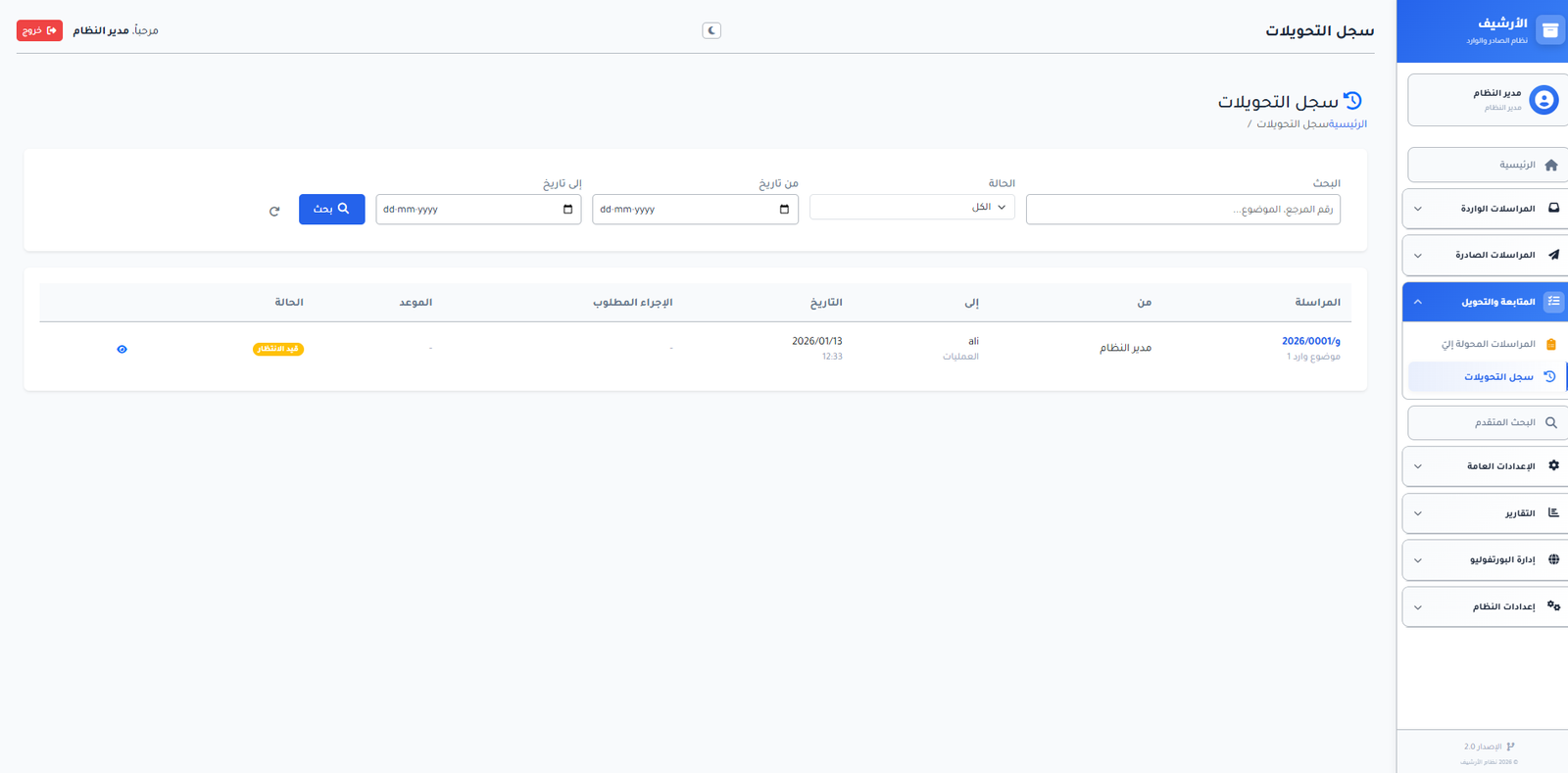Click الرئيسية breadcrumb link
This screenshot has width=1568, height=773.
point(1347,124)
